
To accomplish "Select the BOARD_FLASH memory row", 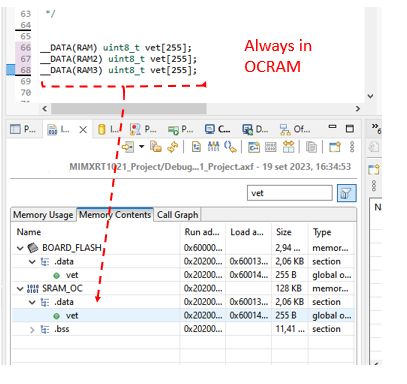I will (x=183, y=248).
